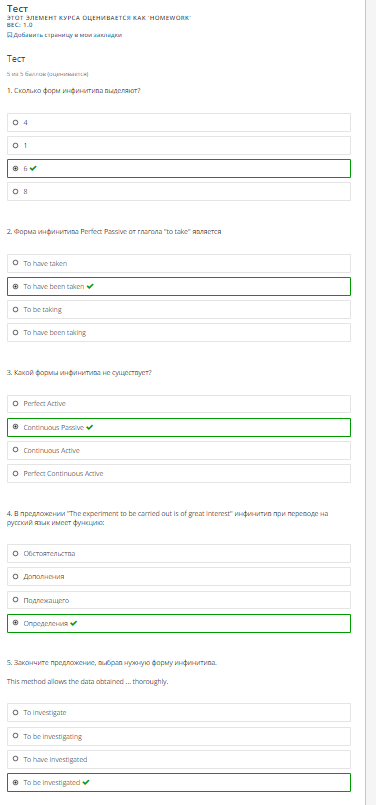Select answer 8 for infinitive forms
This screenshot has height=805, width=376.
(179, 191)
